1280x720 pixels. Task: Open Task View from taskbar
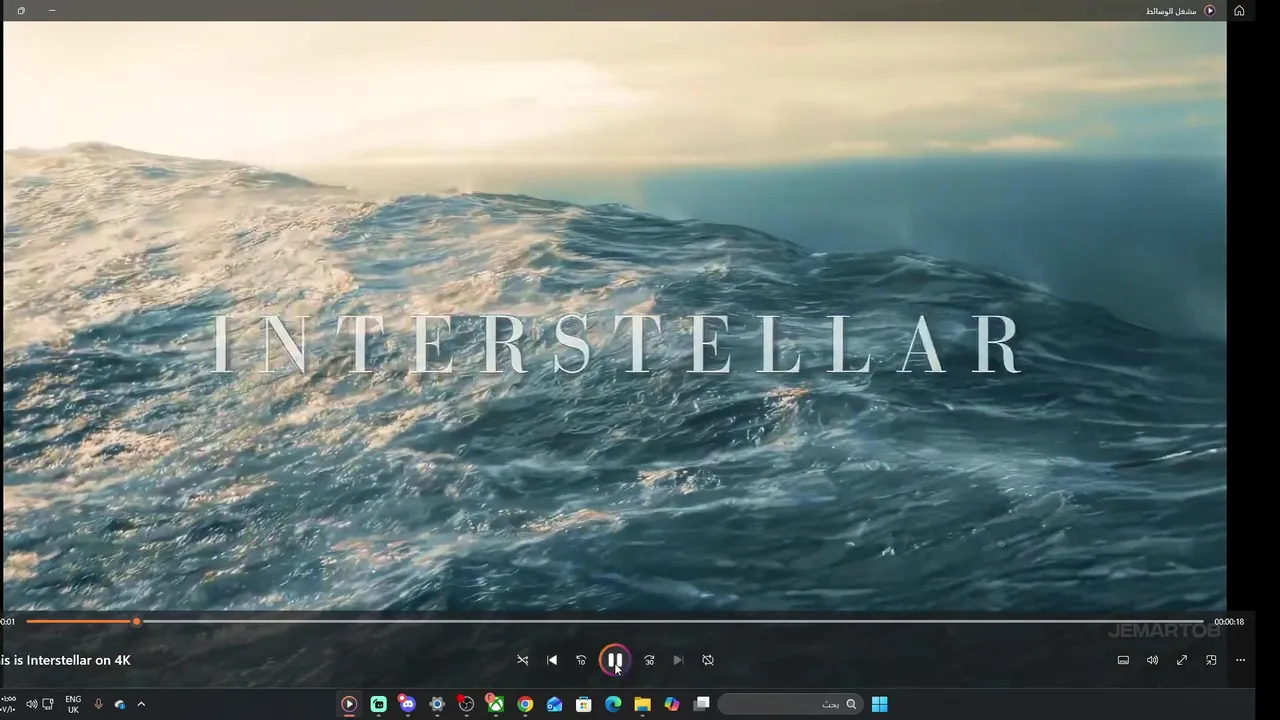pyautogui.click(x=701, y=704)
